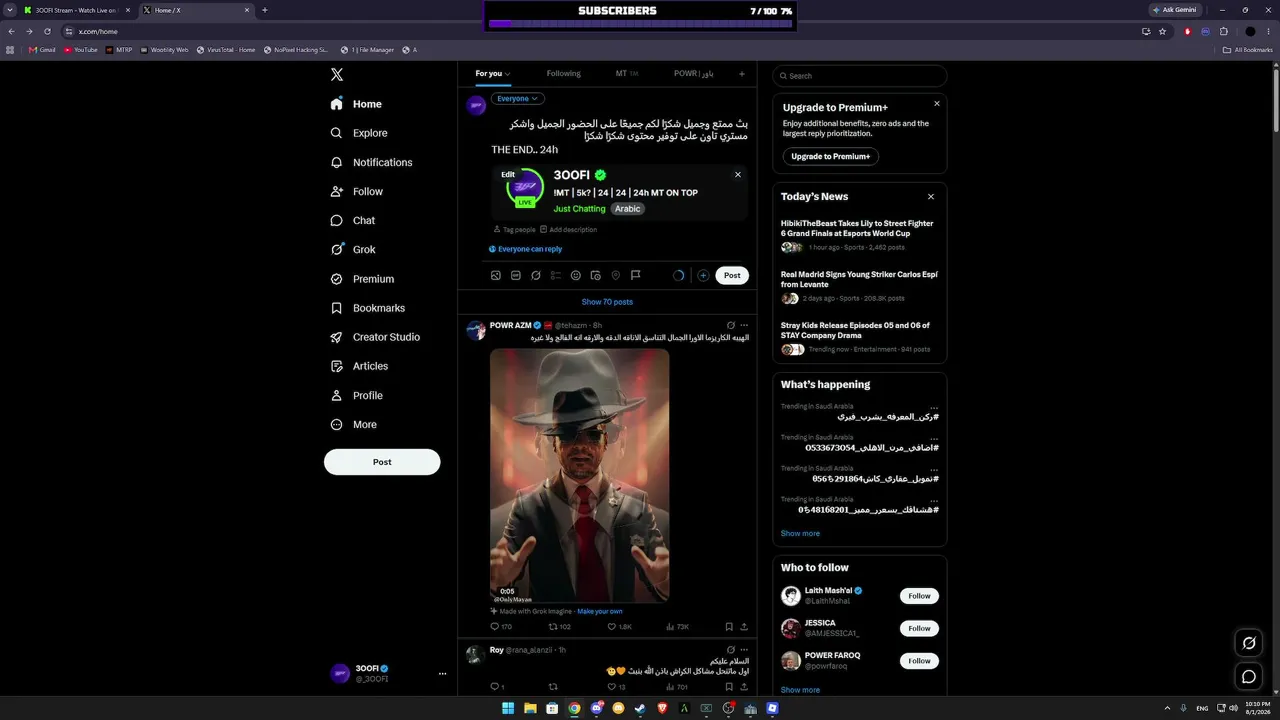The height and width of the screenshot is (720, 1280).
Task: Open the Brave browser from taskbar
Action: 662,708
